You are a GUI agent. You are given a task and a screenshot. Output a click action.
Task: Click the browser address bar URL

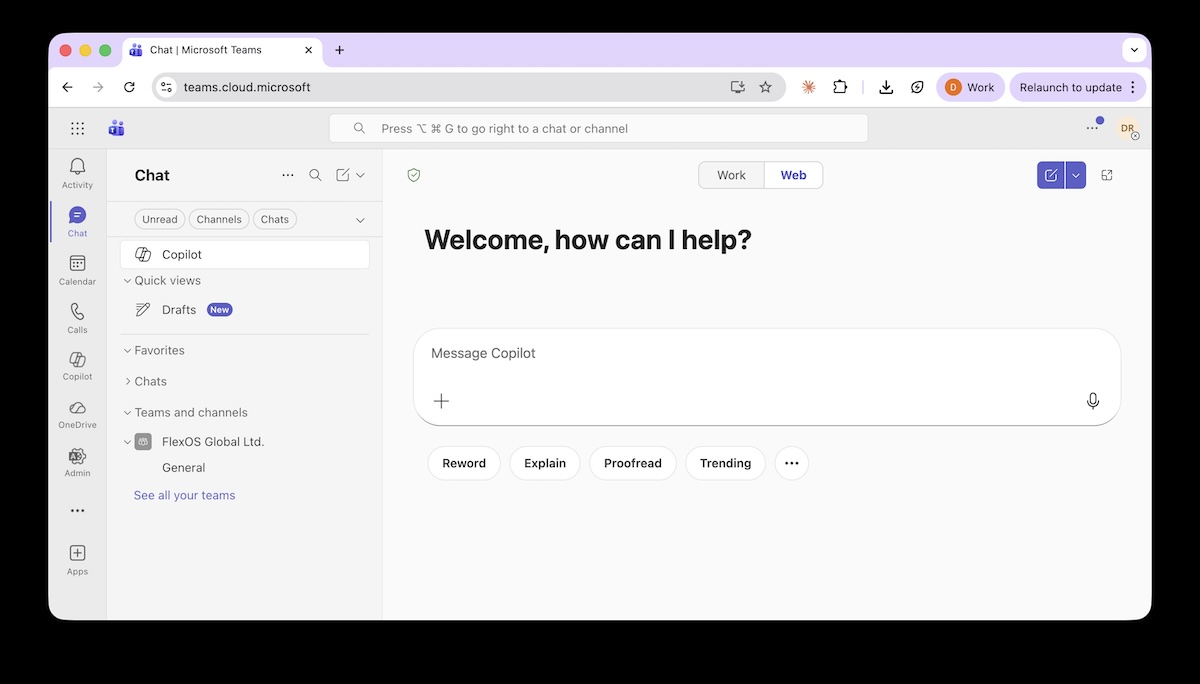click(x=247, y=87)
